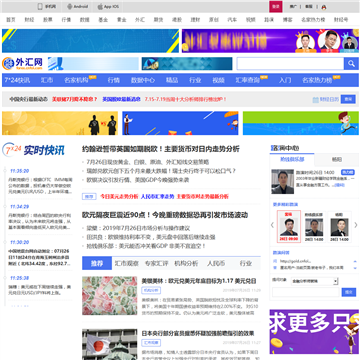Go to 首页 in top site menu
The height and width of the screenshot is (360, 360).
(11, 20)
